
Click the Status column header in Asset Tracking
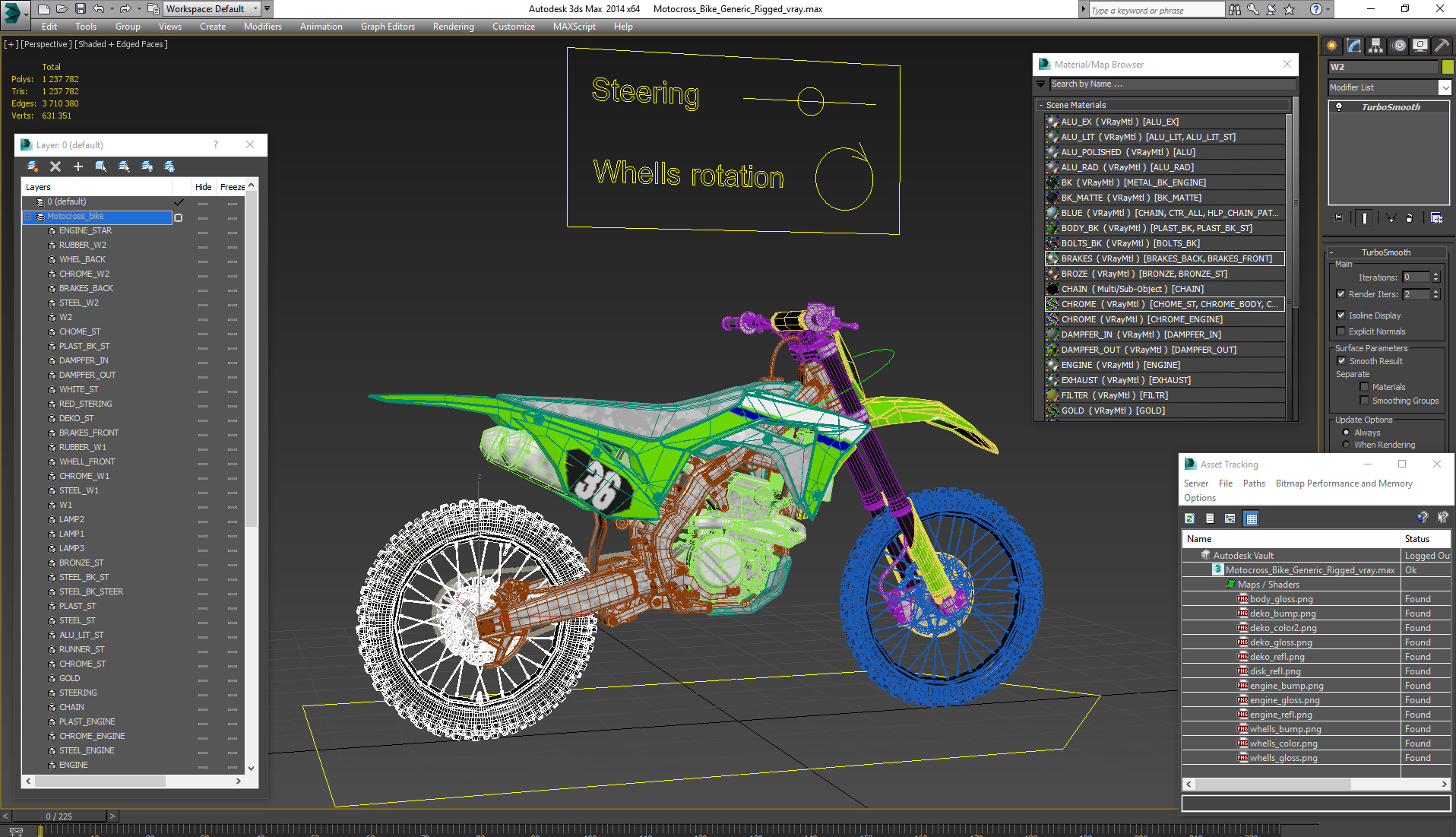tap(1425, 539)
